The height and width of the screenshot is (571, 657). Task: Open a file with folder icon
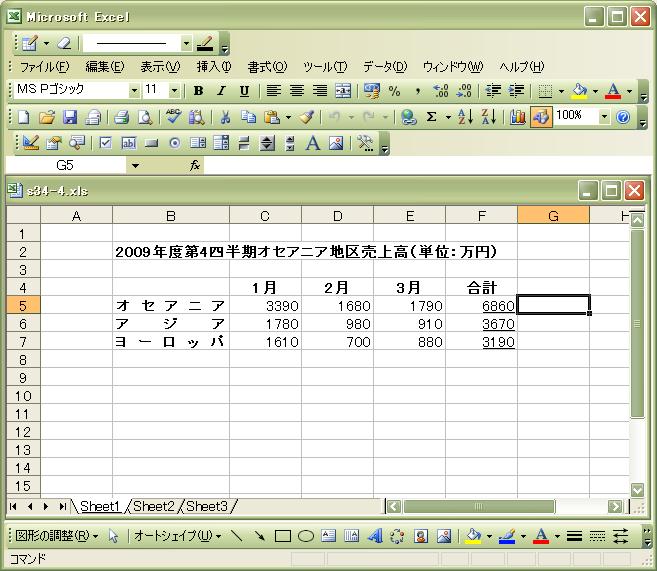tap(47, 117)
